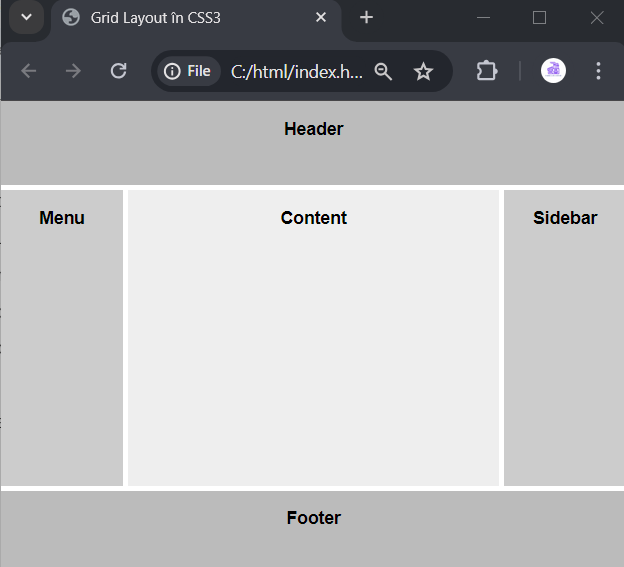Click the Content area
The width and height of the screenshot is (624, 567).
[x=314, y=338]
